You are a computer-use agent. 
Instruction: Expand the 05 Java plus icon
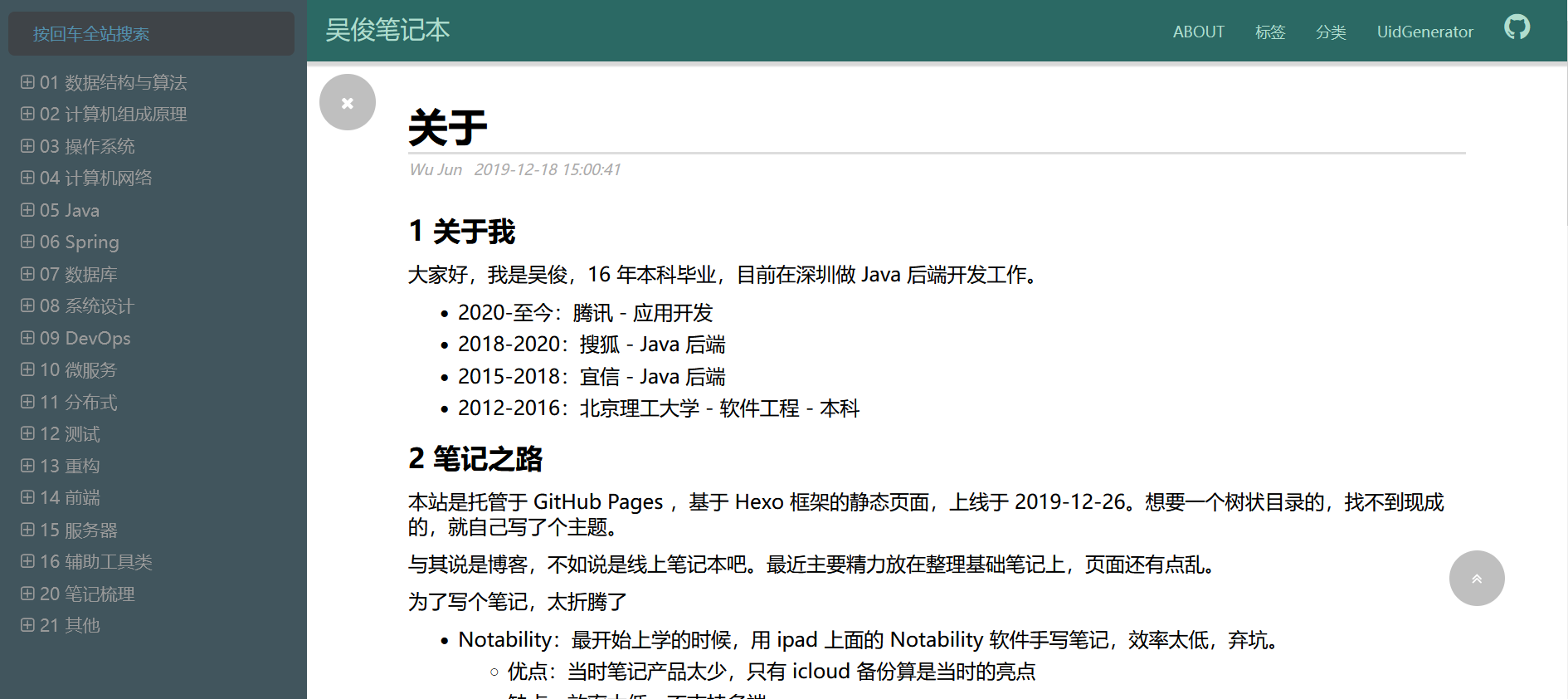(27, 210)
